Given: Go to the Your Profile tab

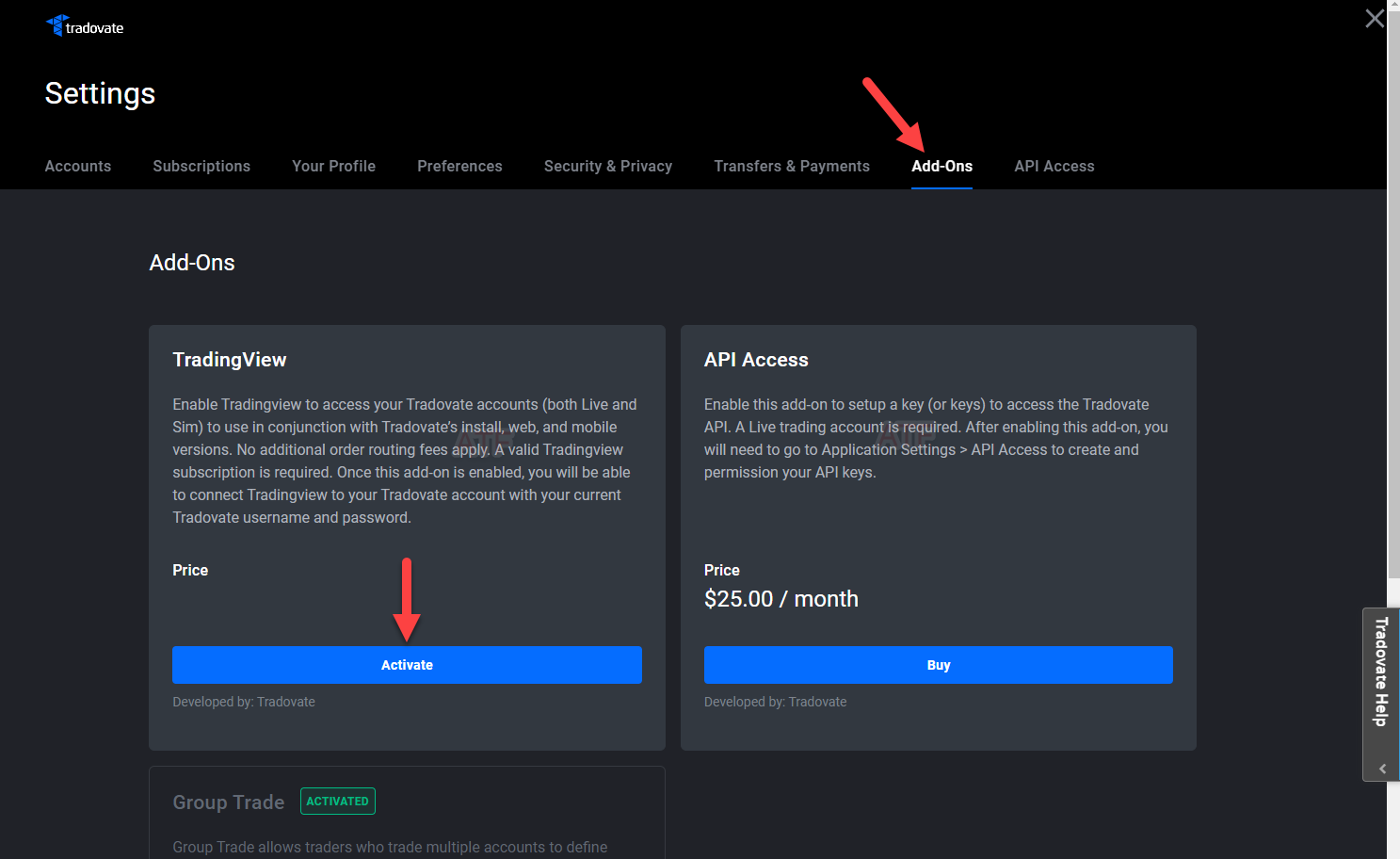Looking at the screenshot, I should click(x=333, y=166).
